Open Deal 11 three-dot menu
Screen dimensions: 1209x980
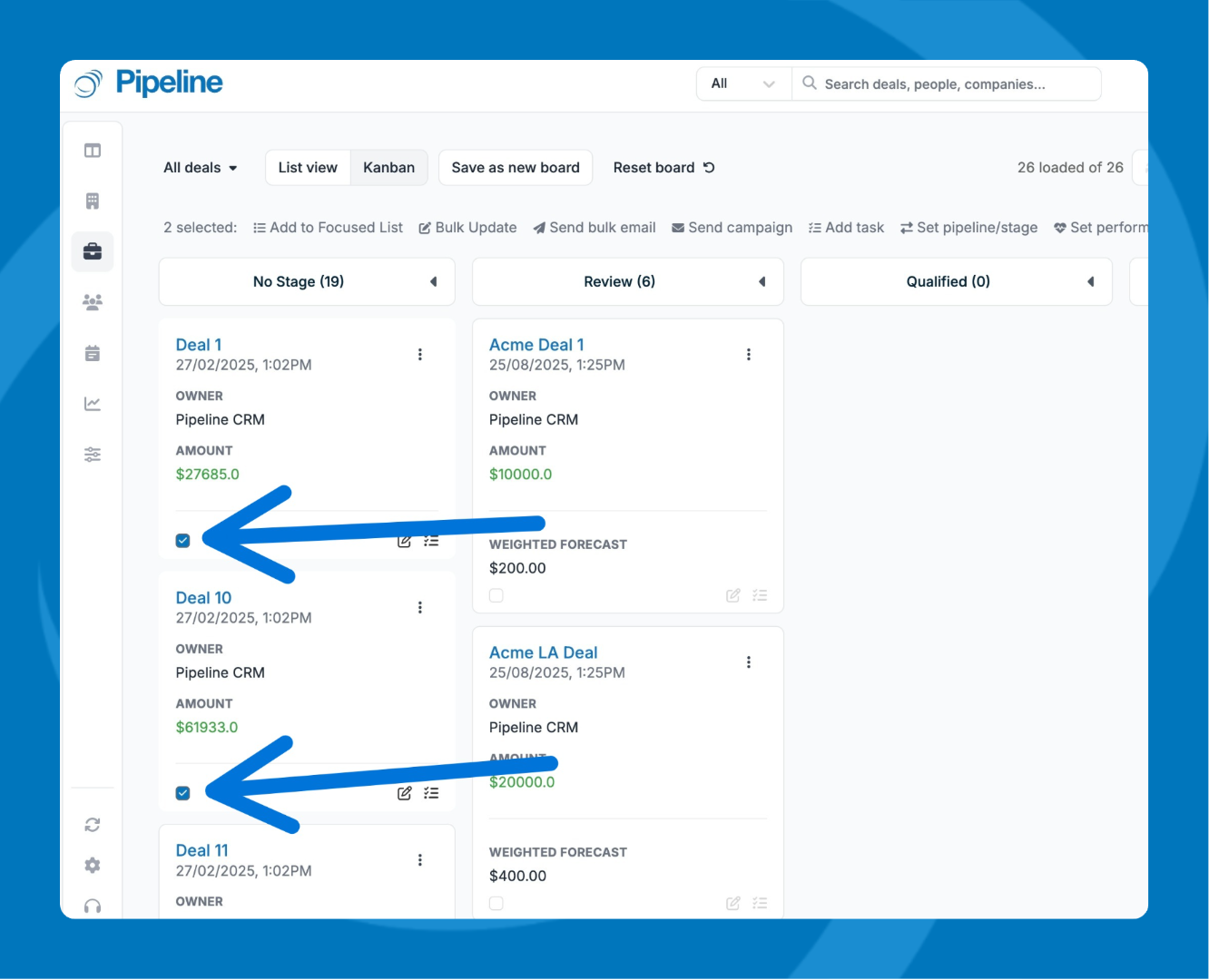tap(420, 860)
